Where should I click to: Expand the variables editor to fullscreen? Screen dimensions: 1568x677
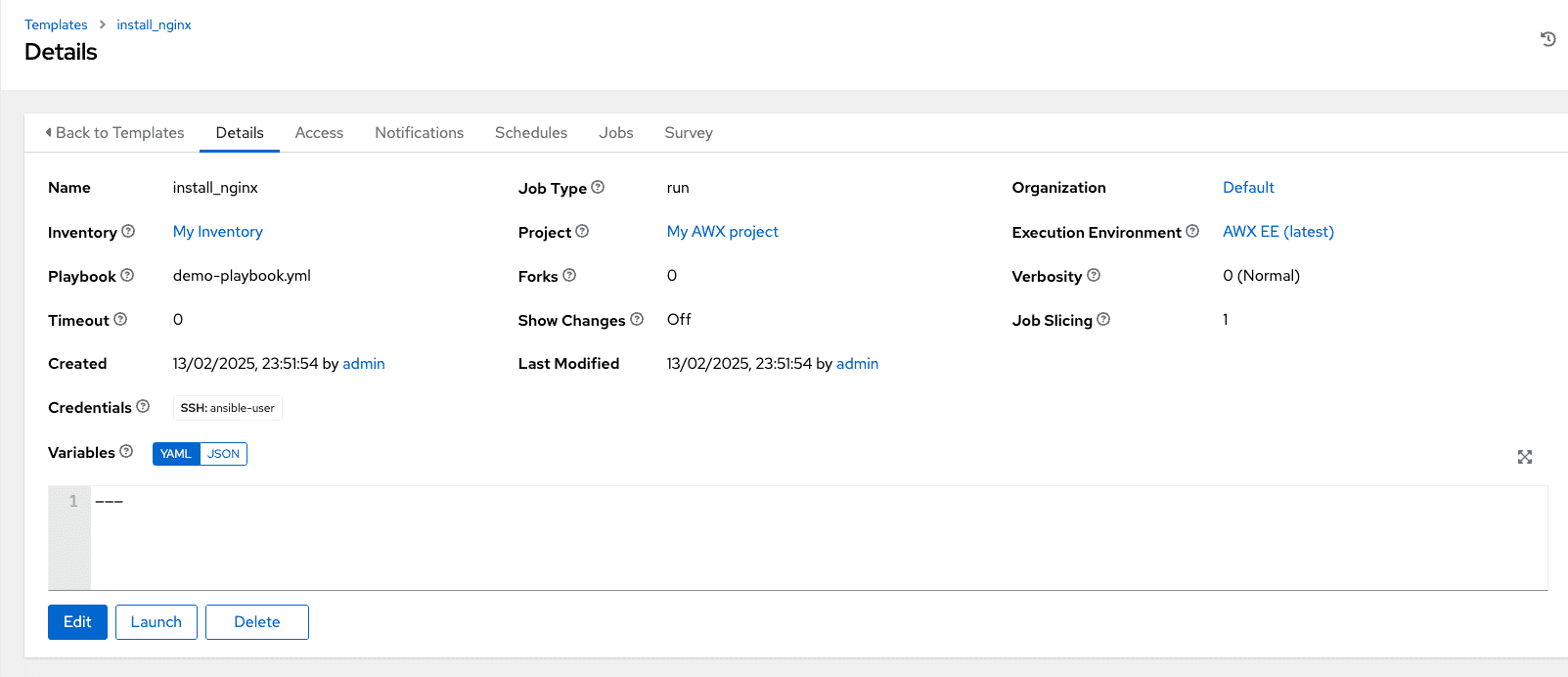pos(1525,457)
